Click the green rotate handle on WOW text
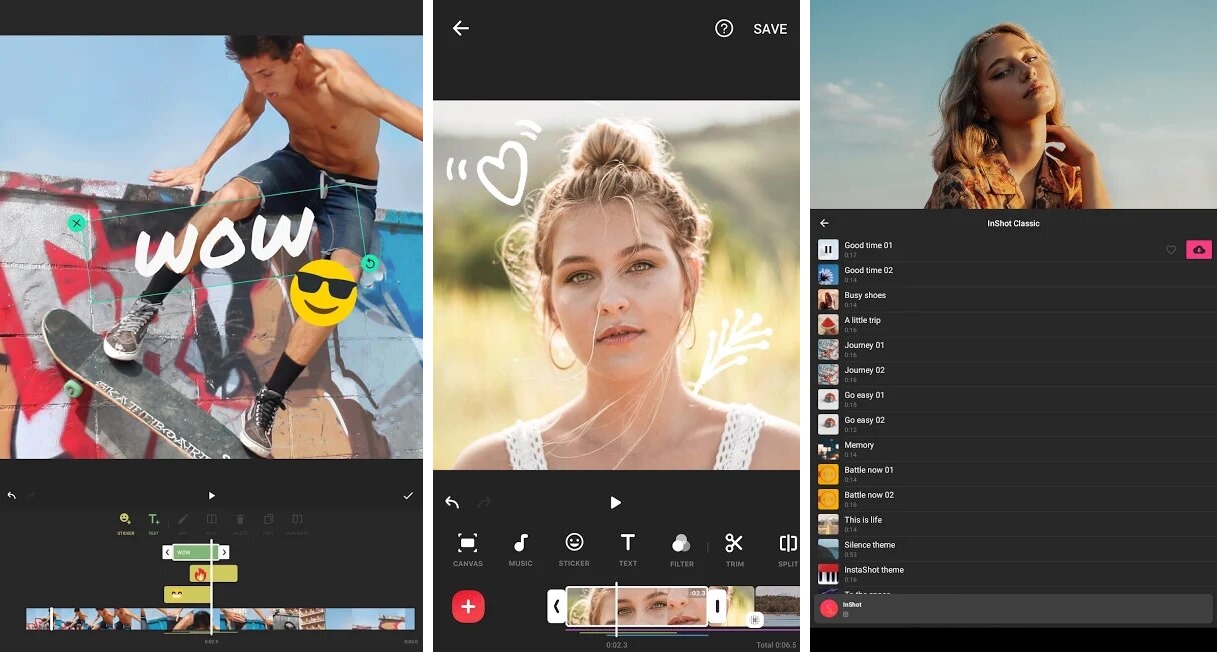Viewport: 1217px width, 652px height. click(x=370, y=264)
